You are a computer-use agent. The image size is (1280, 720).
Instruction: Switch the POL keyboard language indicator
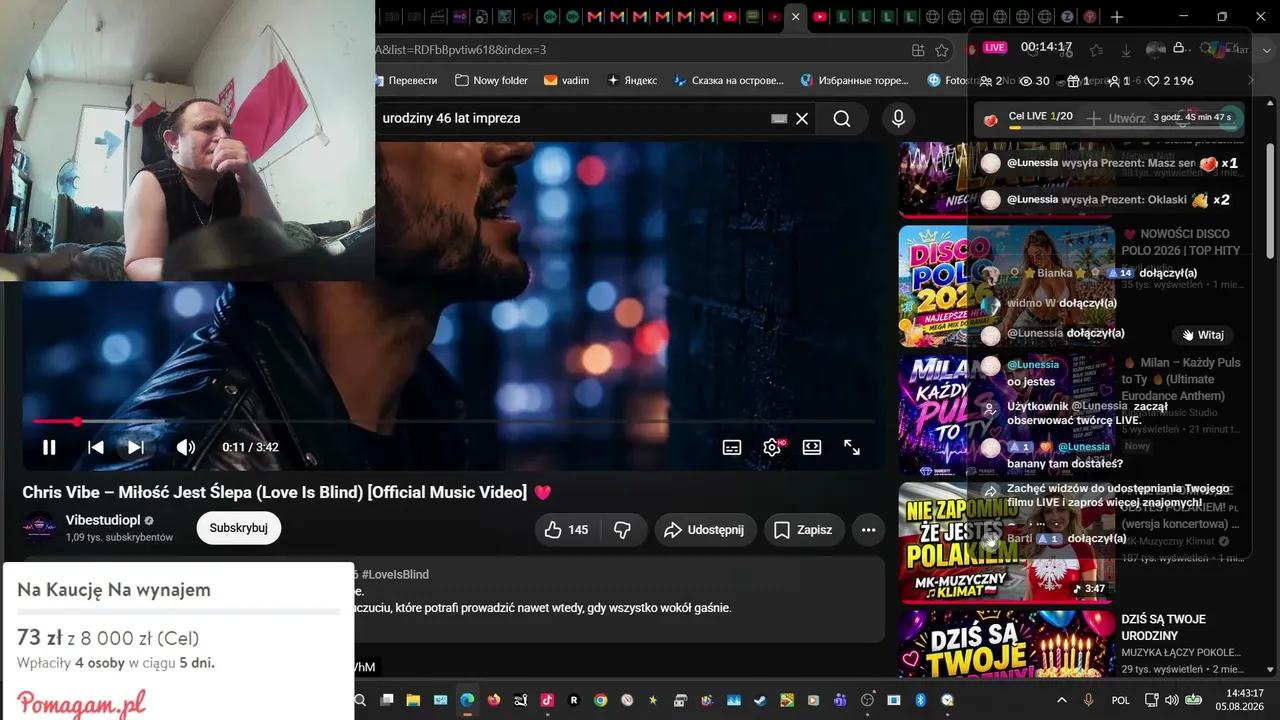(1121, 700)
